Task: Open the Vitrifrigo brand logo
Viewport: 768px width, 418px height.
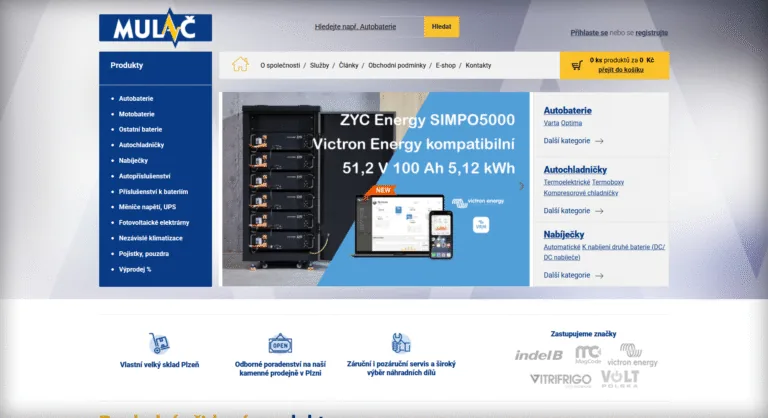Action: 560,380
